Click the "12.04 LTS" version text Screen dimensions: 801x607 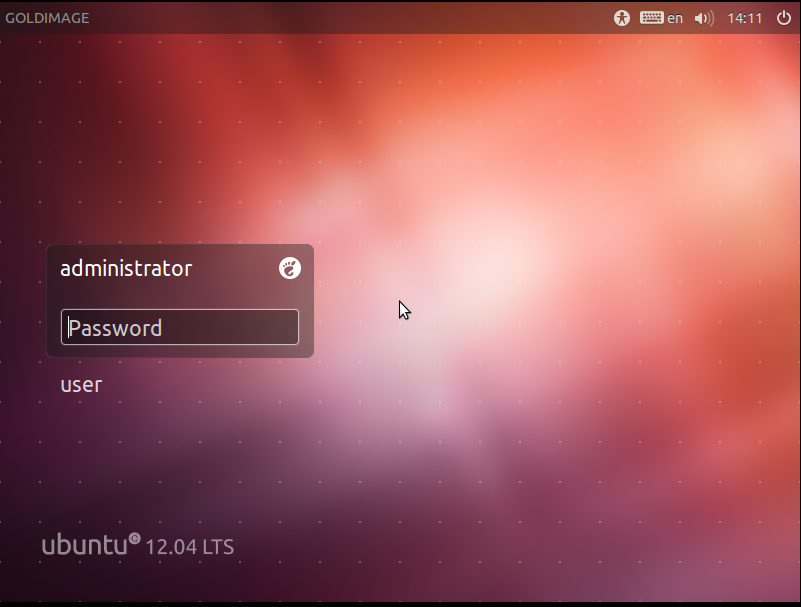[x=190, y=547]
